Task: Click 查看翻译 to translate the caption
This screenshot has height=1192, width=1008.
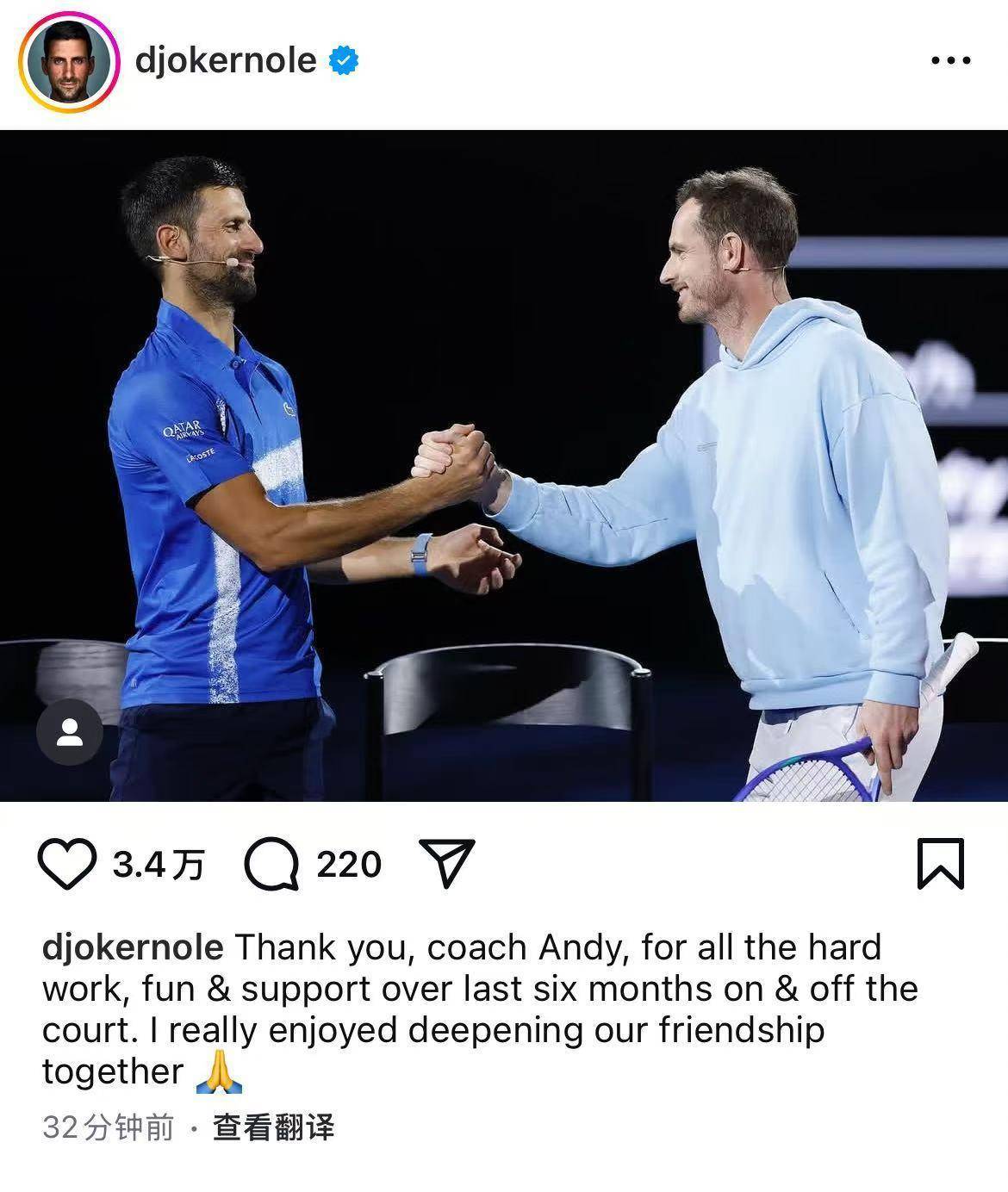Action: pos(274,1127)
